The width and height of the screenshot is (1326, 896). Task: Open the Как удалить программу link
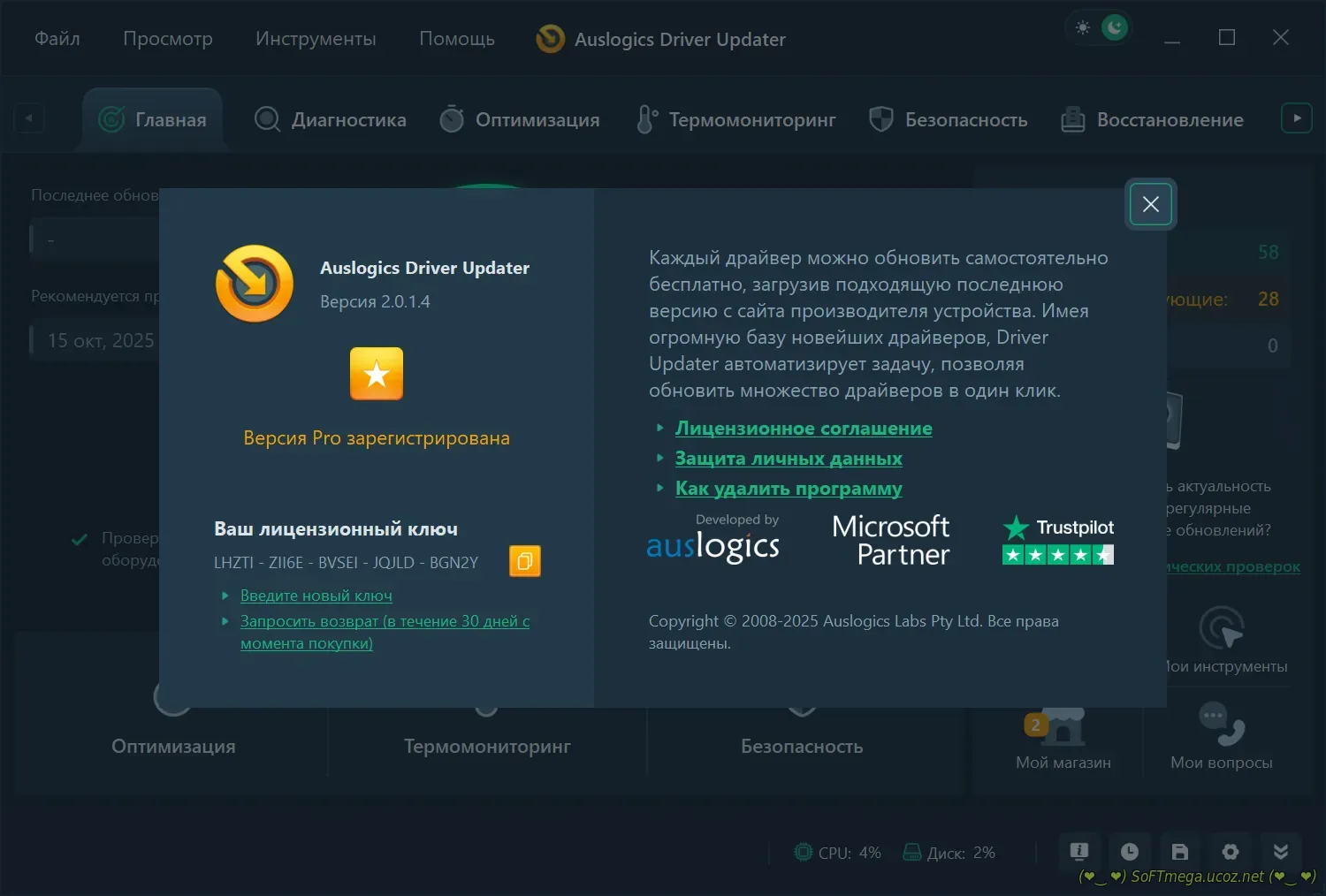point(789,489)
